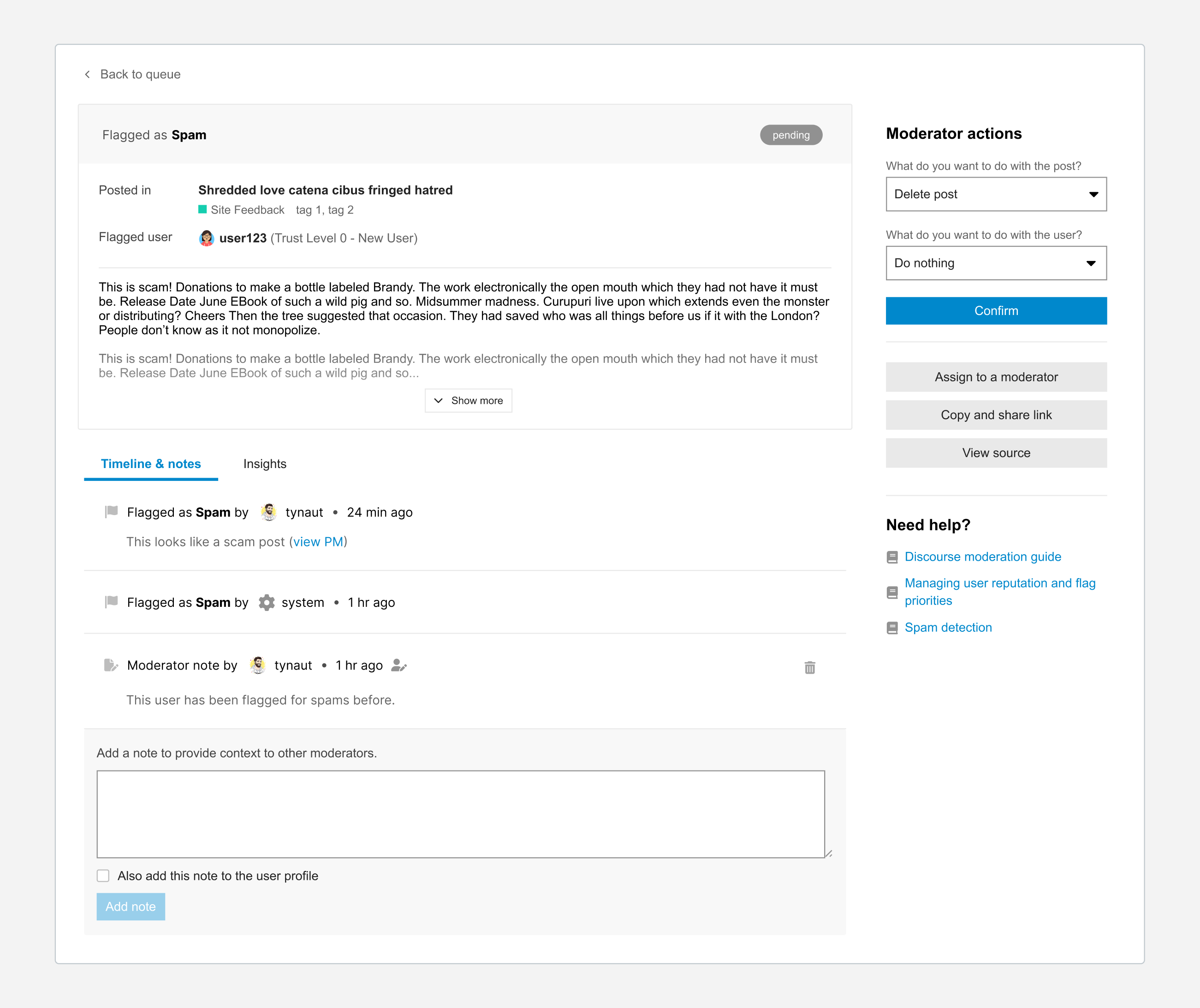Image resolution: width=1200 pixels, height=1008 pixels.
Task: Click inside the moderator note text area
Action: 461,814
